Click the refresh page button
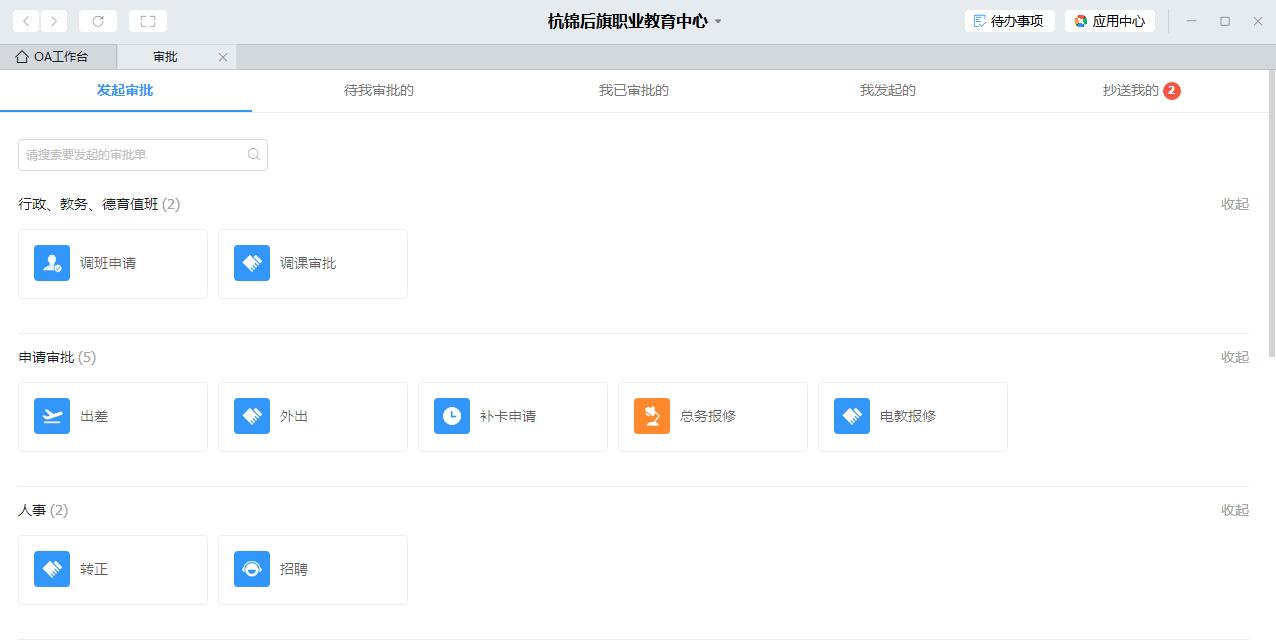This screenshot has height=642, width=1276. 98,21
